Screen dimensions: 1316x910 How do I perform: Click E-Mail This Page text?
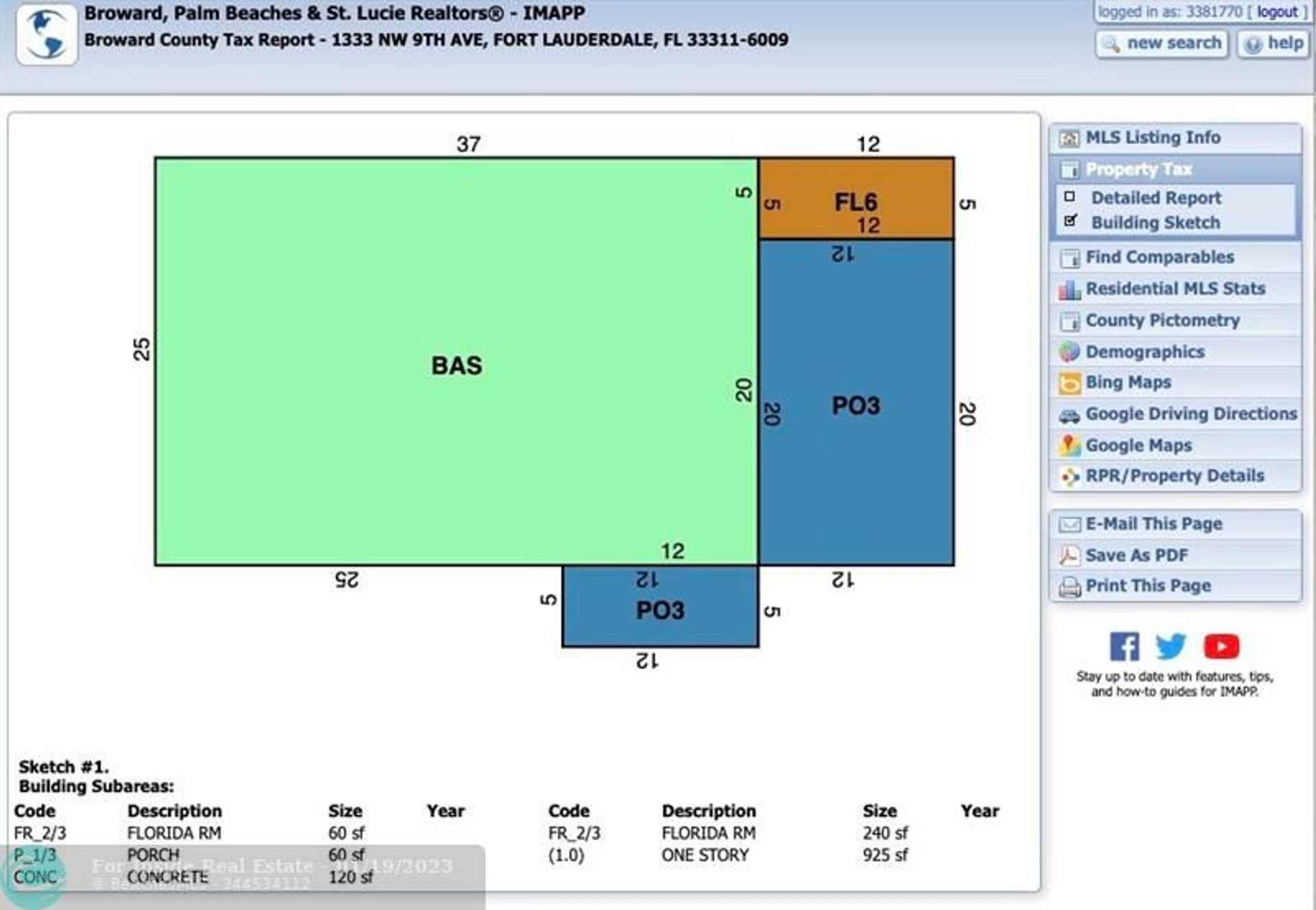(x=1154, y=524)
